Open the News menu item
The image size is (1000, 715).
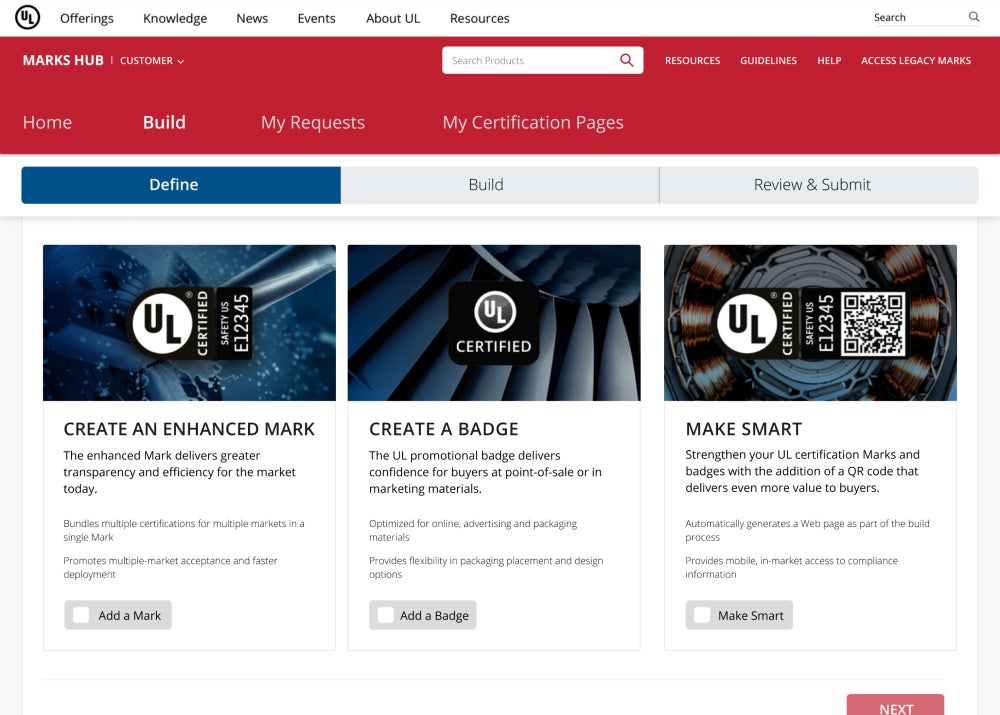click(x=252, y=18)
